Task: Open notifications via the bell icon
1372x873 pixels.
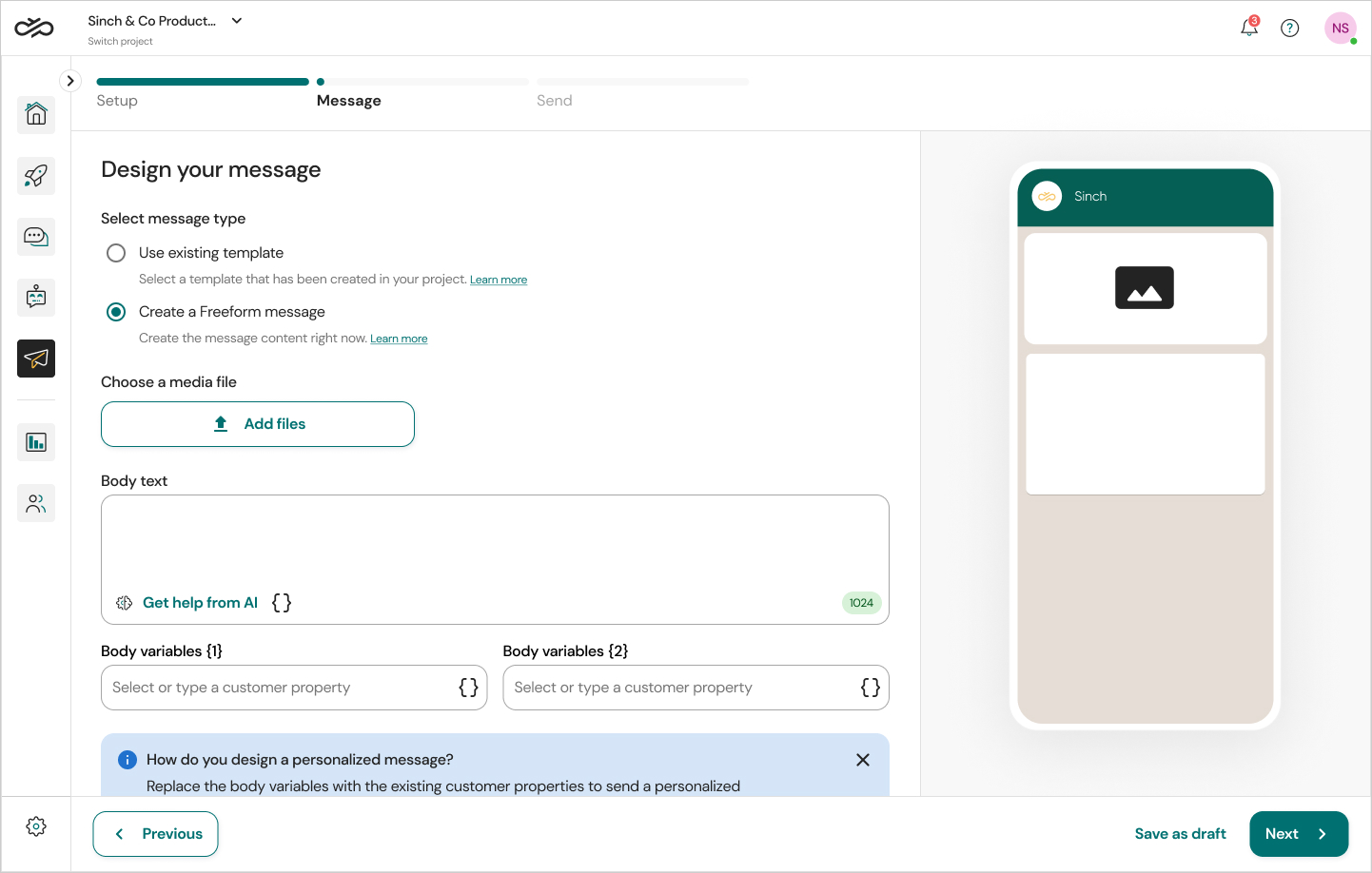Action: click(1248, 28)
